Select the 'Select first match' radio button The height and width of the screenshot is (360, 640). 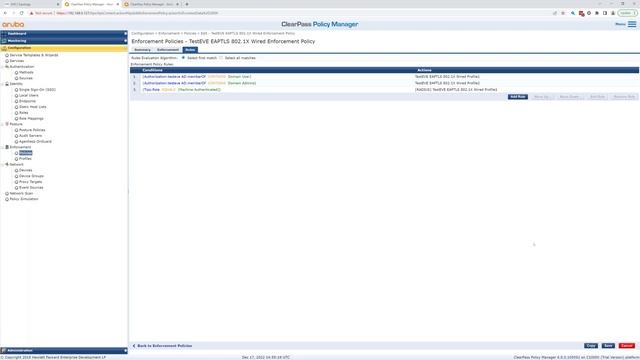[x=183, y=58]
